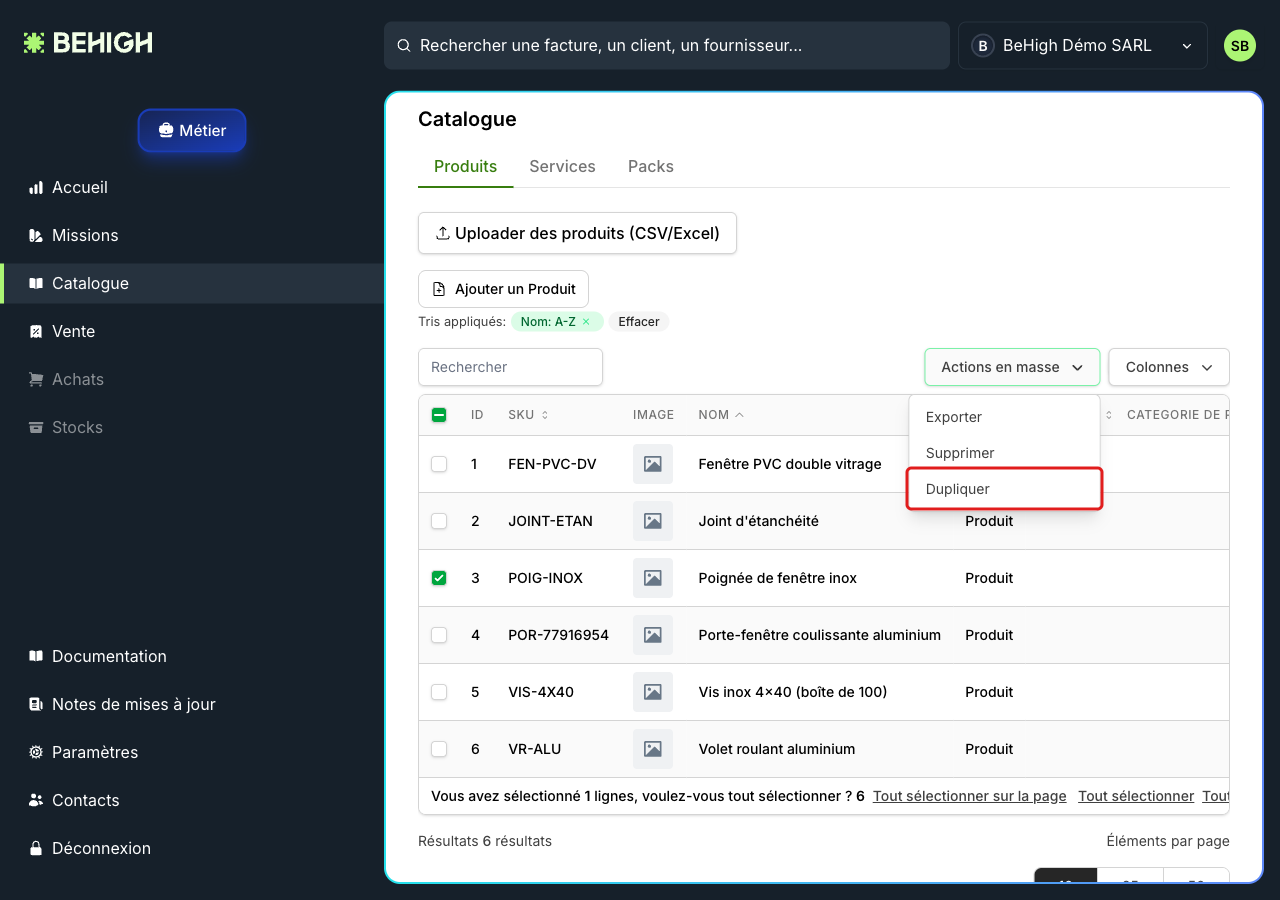Log out with Déconnexion

(192, 848)
